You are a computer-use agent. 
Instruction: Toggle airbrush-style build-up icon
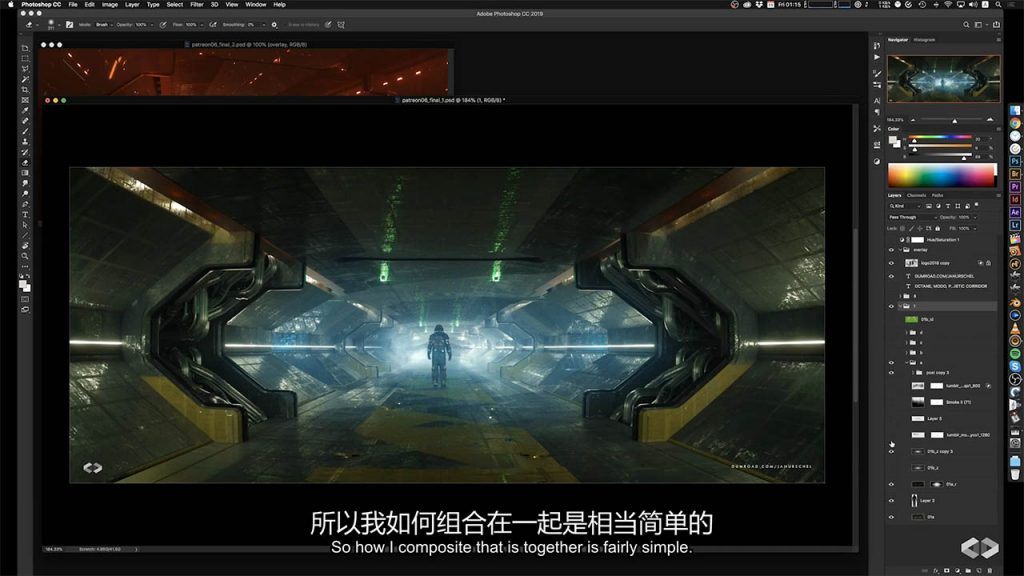pyautogui.click(x=213, y=25)
